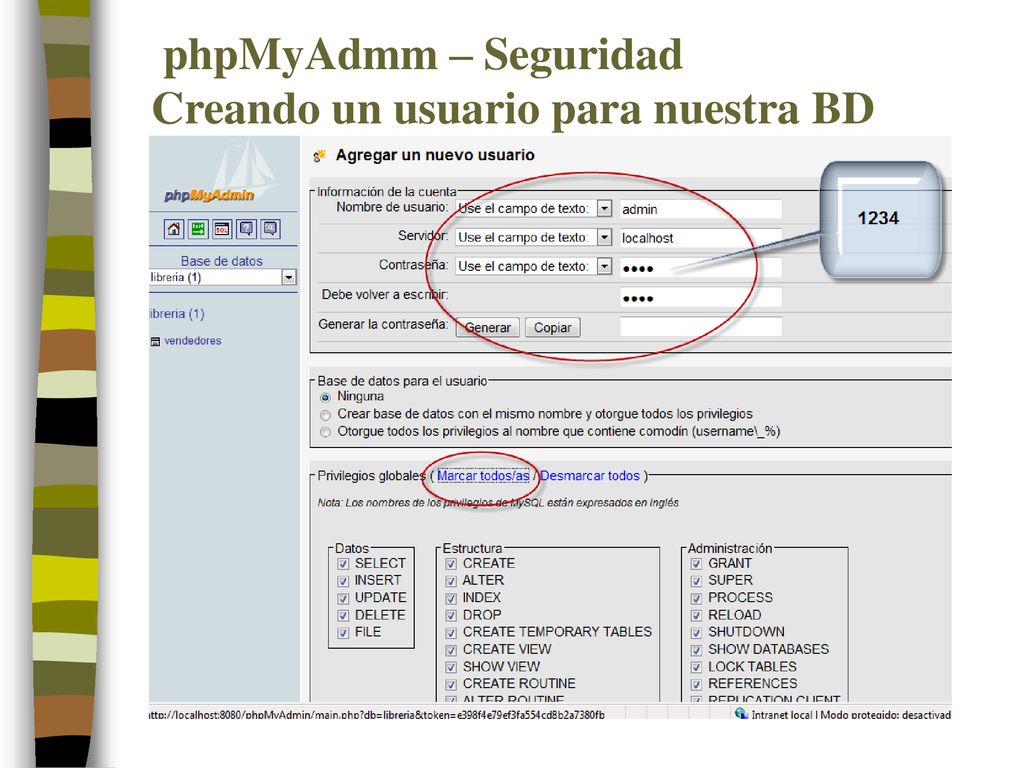Toggle the GRANT privilege checkbox
Screen dimensions: 1024x768
click(696, 564)
